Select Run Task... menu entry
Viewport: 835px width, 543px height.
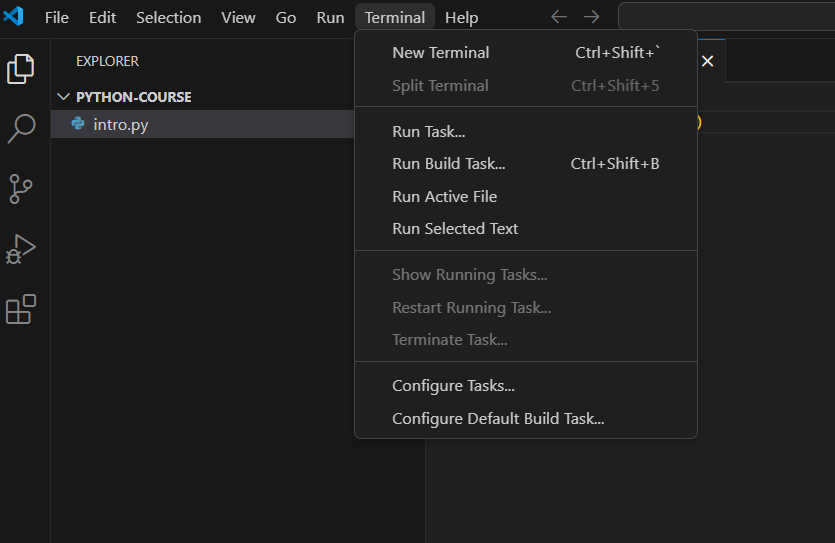pos(428,132)
